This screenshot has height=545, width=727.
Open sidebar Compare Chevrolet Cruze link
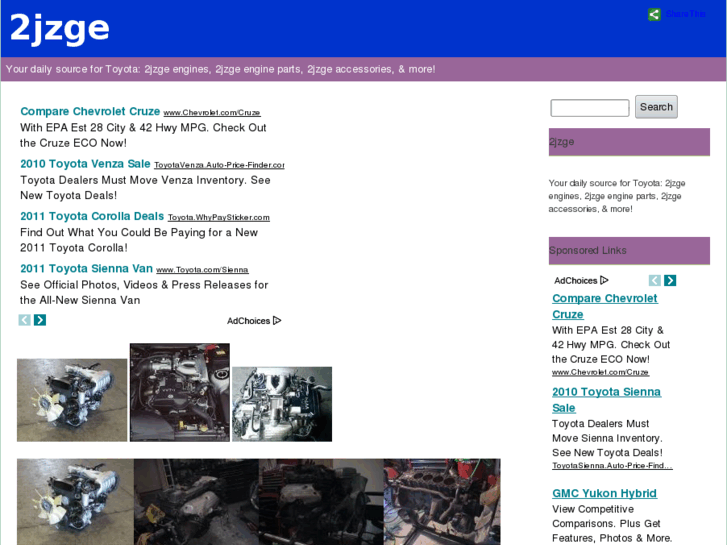[x=605, y=306]
